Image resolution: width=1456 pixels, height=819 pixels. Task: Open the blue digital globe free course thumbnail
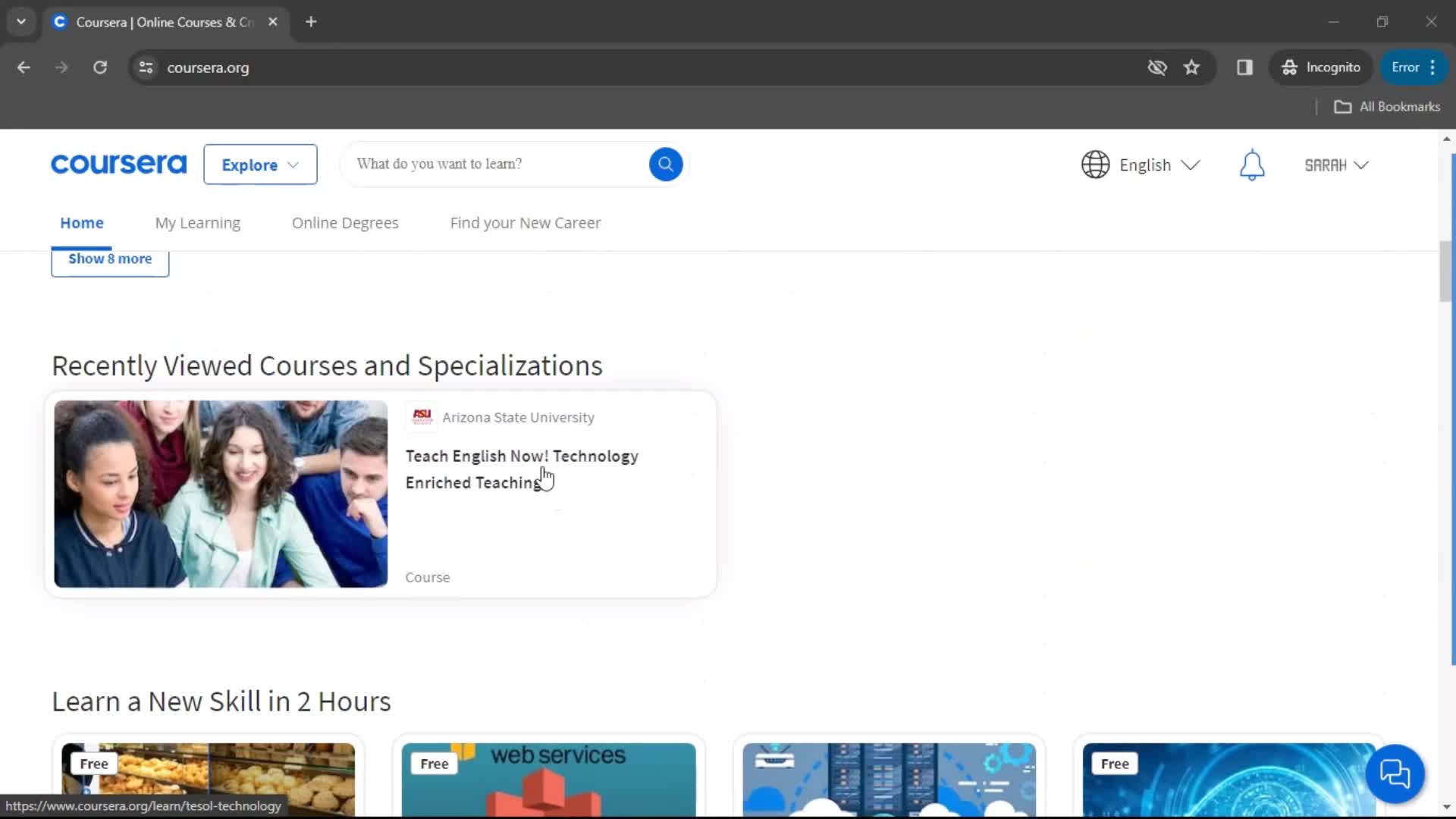pos(1229,780)
